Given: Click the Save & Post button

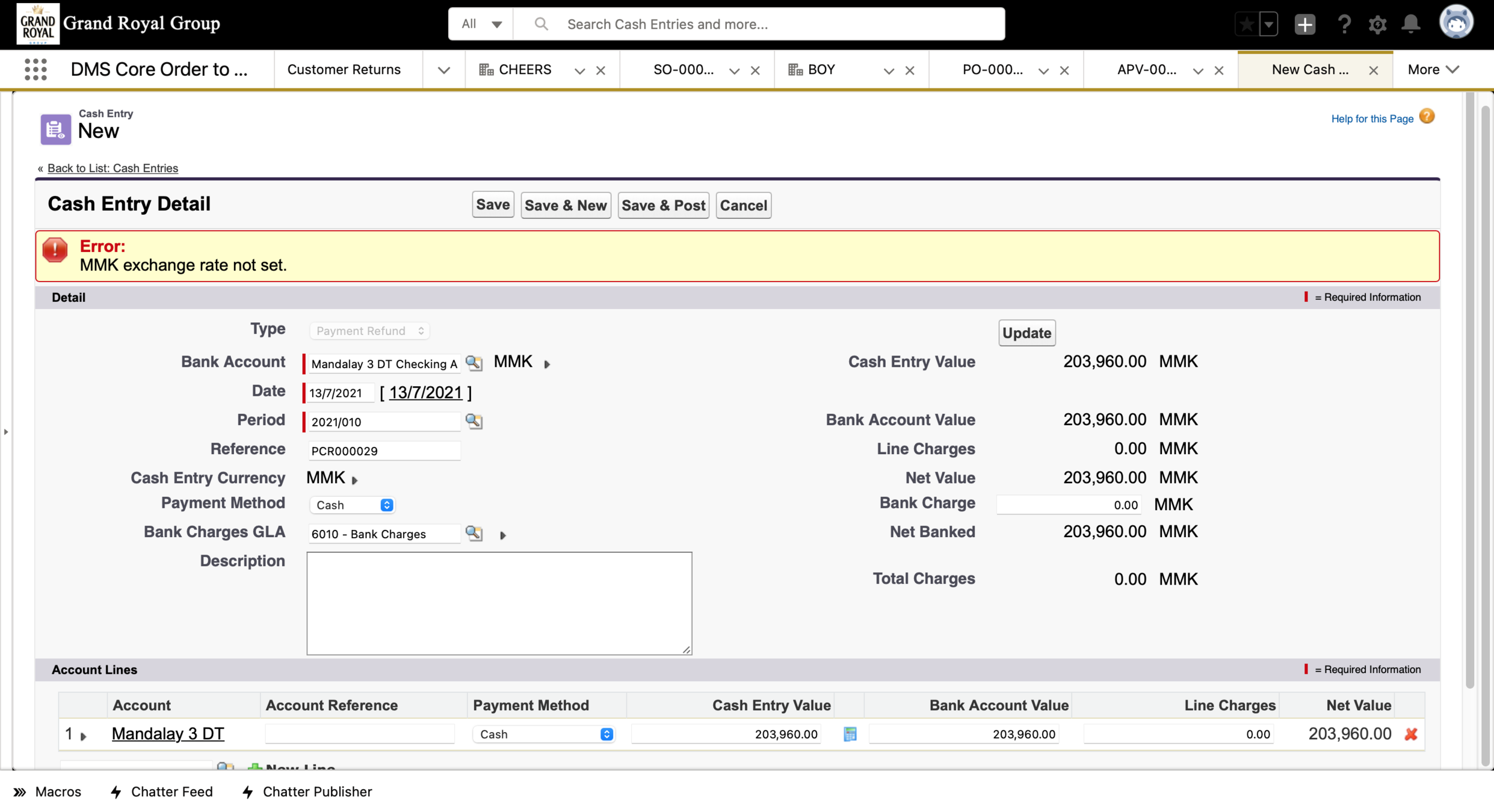Looking at the screenshot, I should 663,206.
